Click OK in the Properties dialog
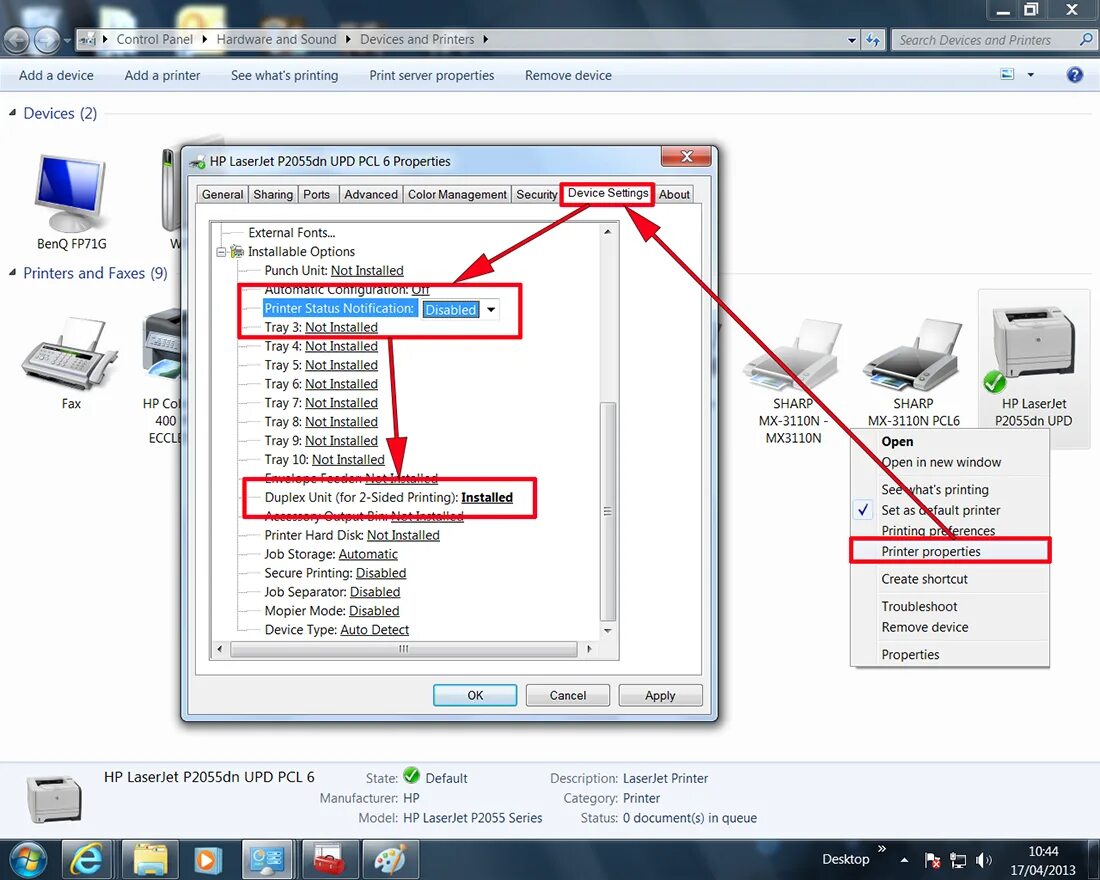The width and height of the screenshot is (1100, 880). [x=475, y=695]
